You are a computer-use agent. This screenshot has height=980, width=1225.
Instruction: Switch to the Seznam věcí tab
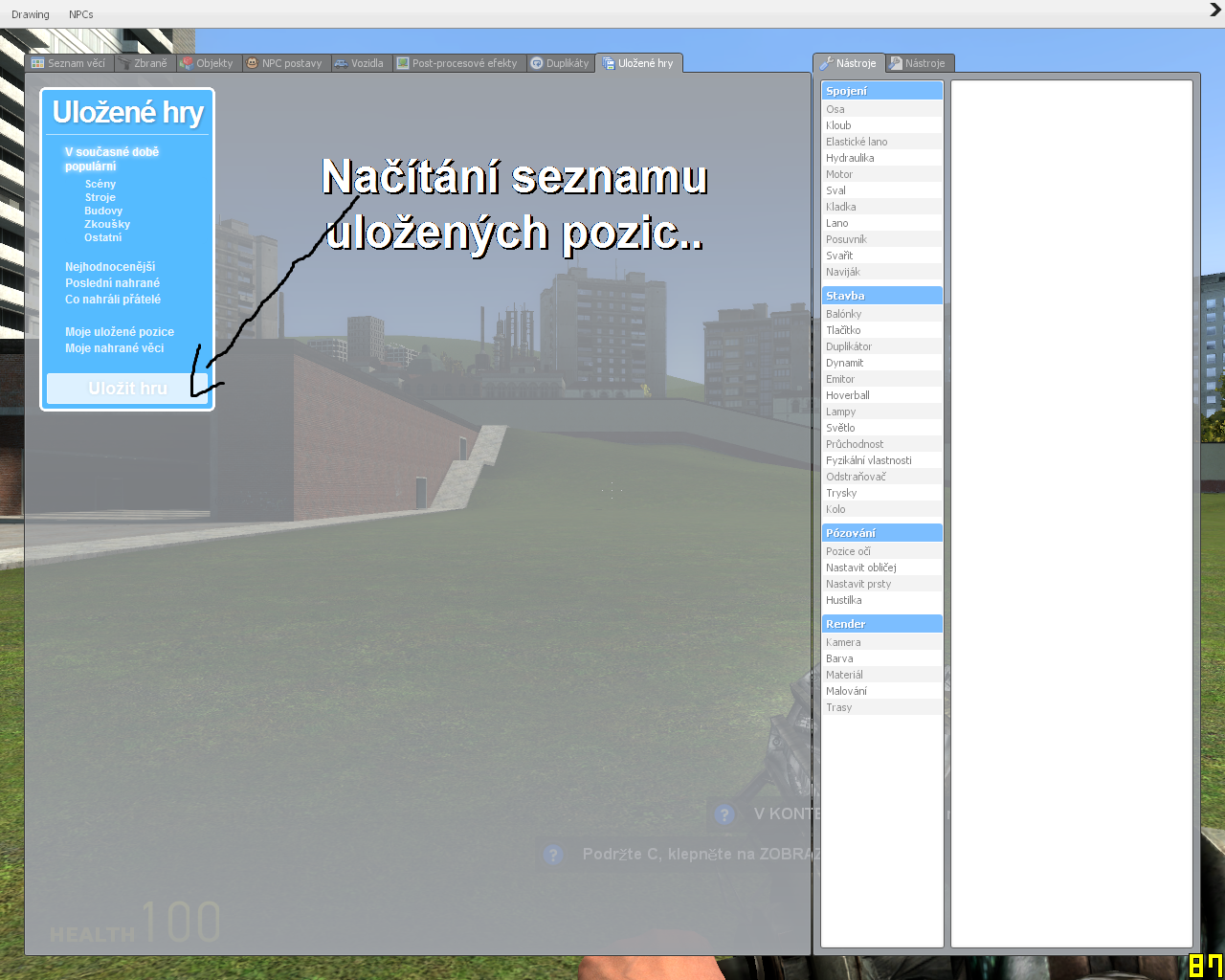click(x=69, y=63)
